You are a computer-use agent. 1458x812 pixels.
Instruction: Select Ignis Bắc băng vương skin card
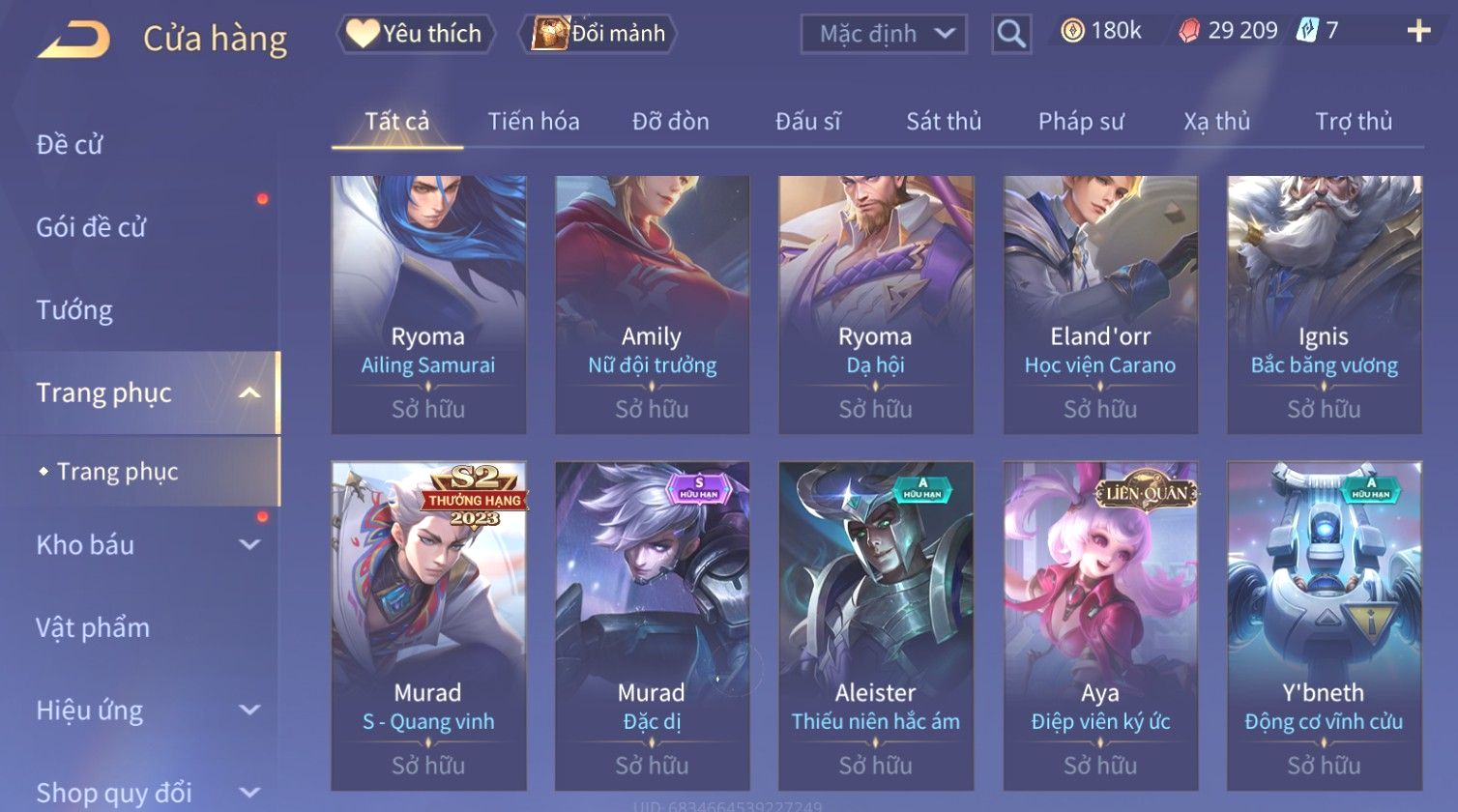click(x=1324, y=304)
